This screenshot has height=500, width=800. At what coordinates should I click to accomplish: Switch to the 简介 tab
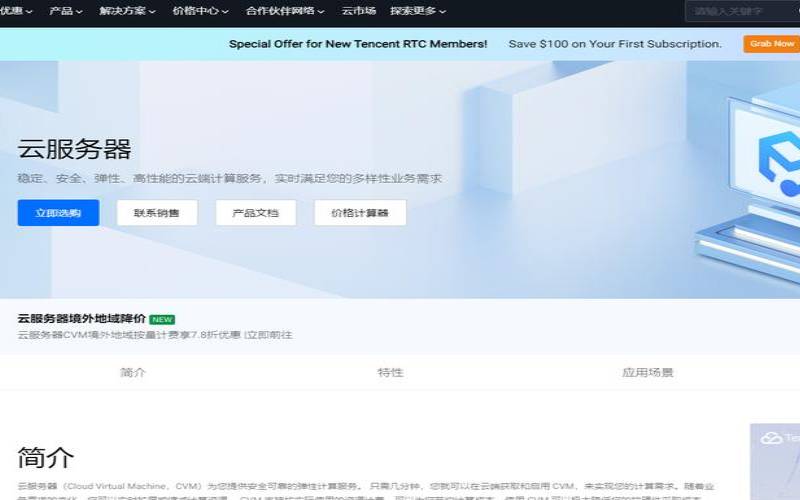point(133,373)
